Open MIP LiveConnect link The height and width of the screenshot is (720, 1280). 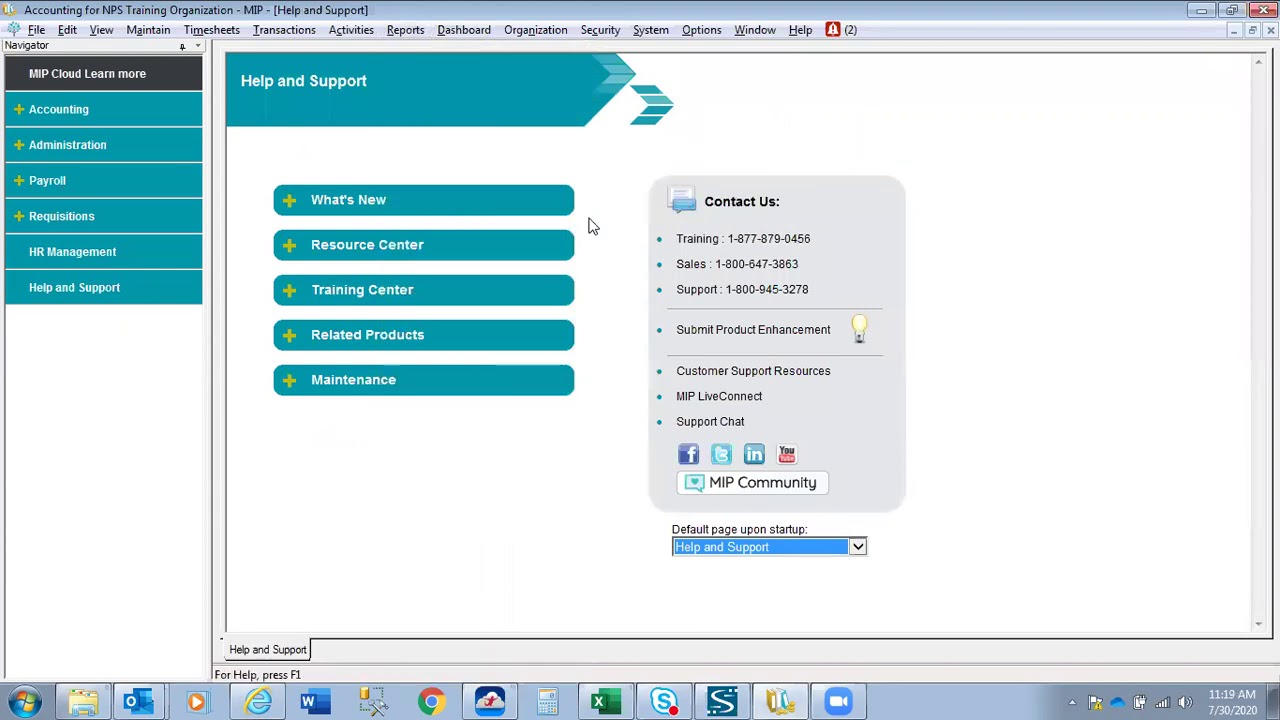click(x=719, y=396)
